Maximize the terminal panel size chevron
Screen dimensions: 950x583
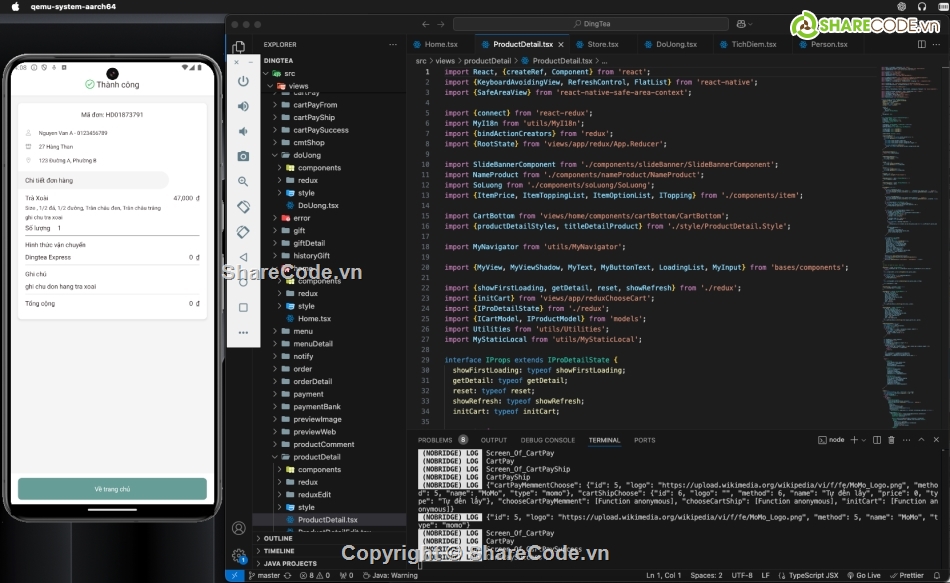pos(921,440)
